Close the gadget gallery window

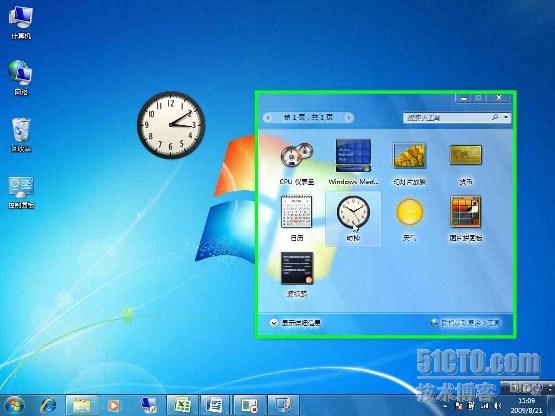[499, 98]
